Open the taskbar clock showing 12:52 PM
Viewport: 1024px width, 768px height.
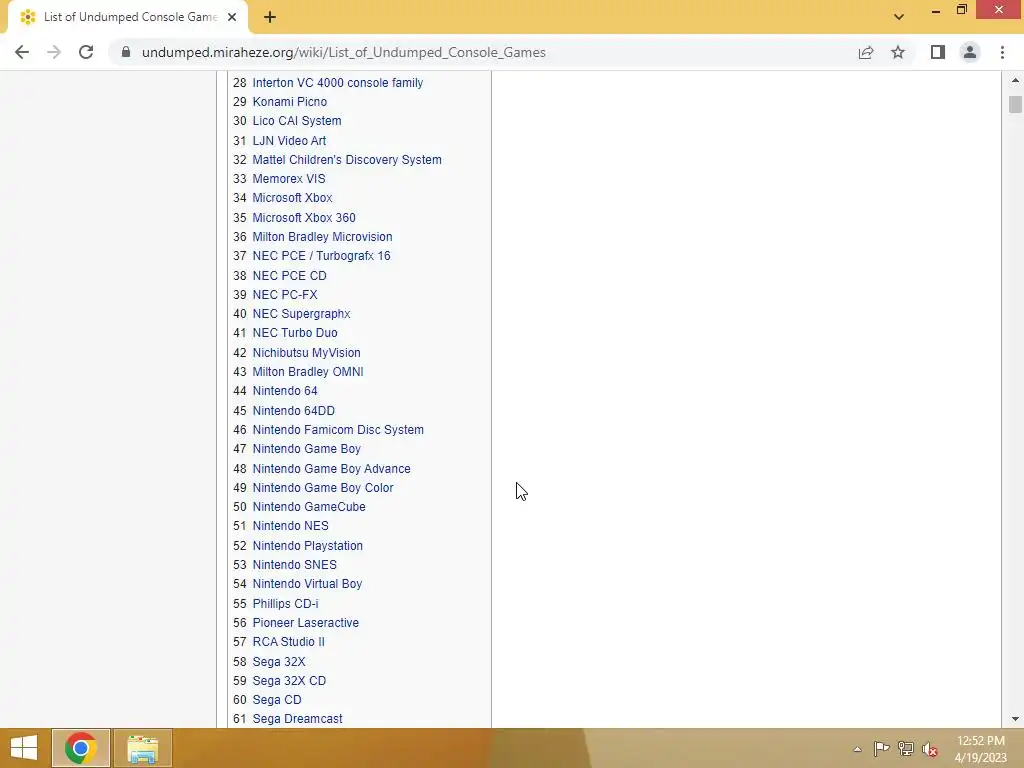click(x=980, y=749)
